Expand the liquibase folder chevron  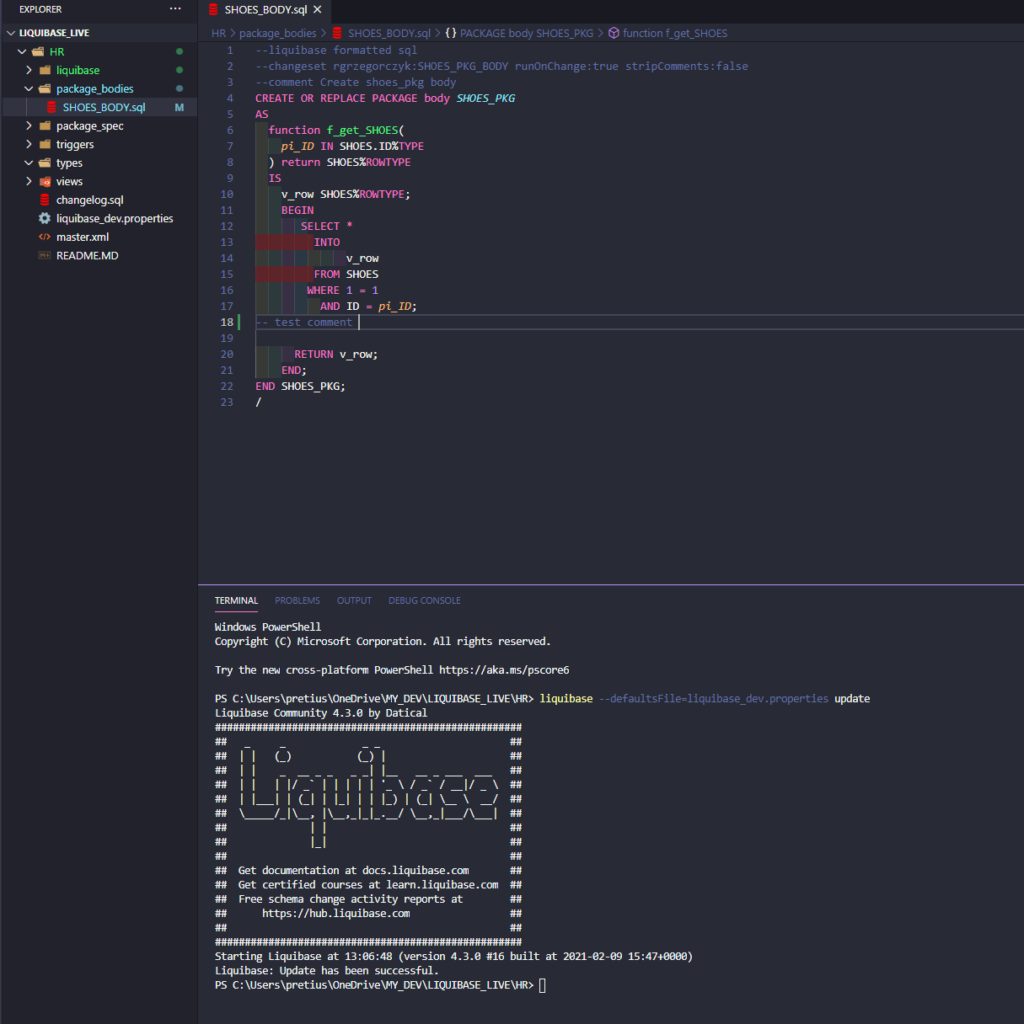click(29, 70)
